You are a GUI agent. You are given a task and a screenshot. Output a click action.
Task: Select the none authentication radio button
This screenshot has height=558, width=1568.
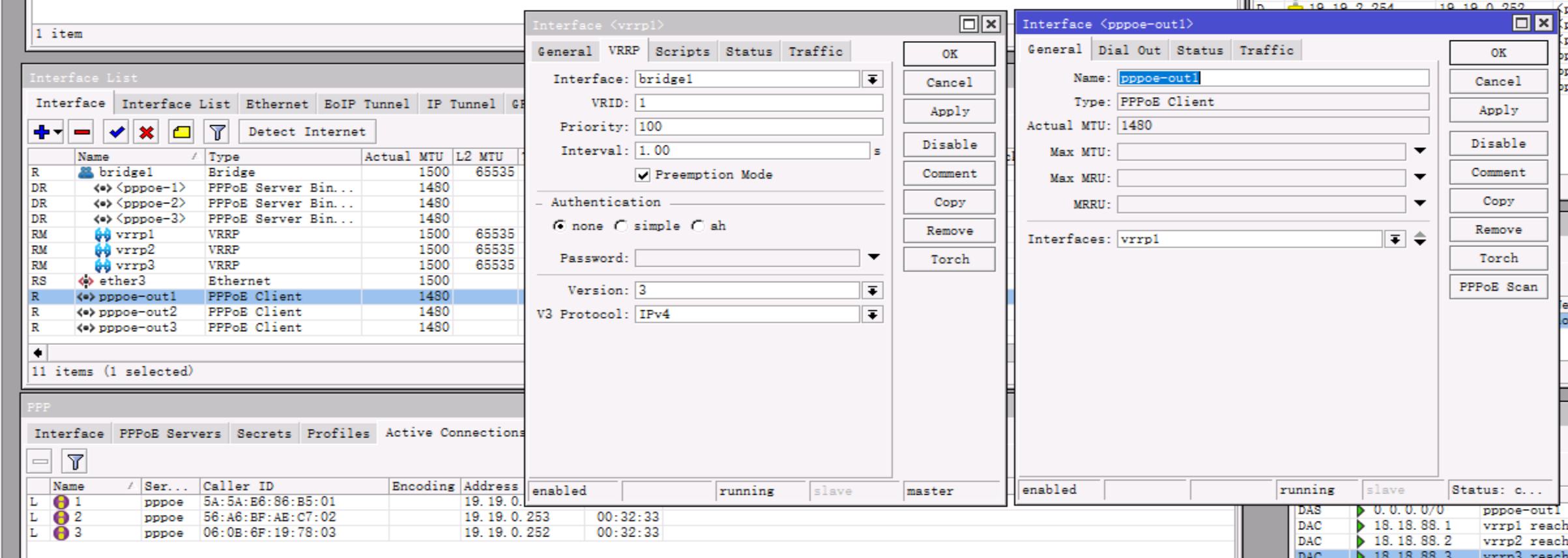pyautogui.click(x=559, y=226)
